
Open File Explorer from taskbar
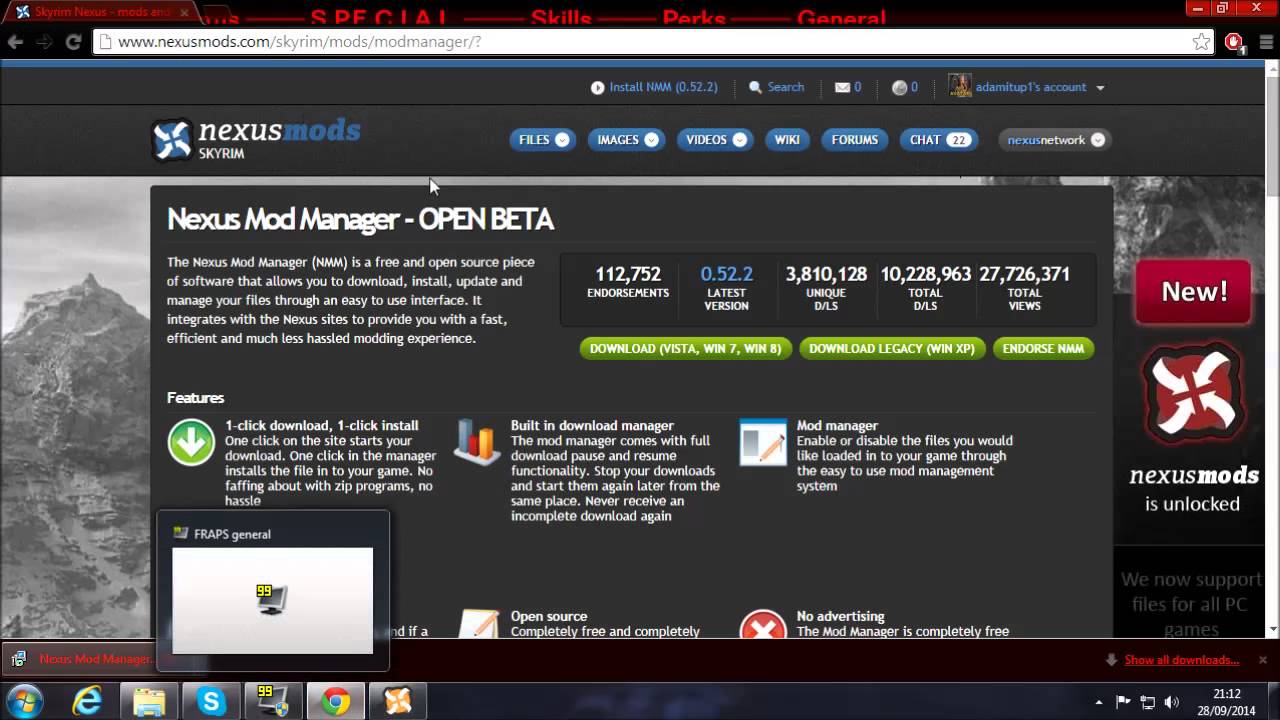pyautogui.click(x=149, y=701)
